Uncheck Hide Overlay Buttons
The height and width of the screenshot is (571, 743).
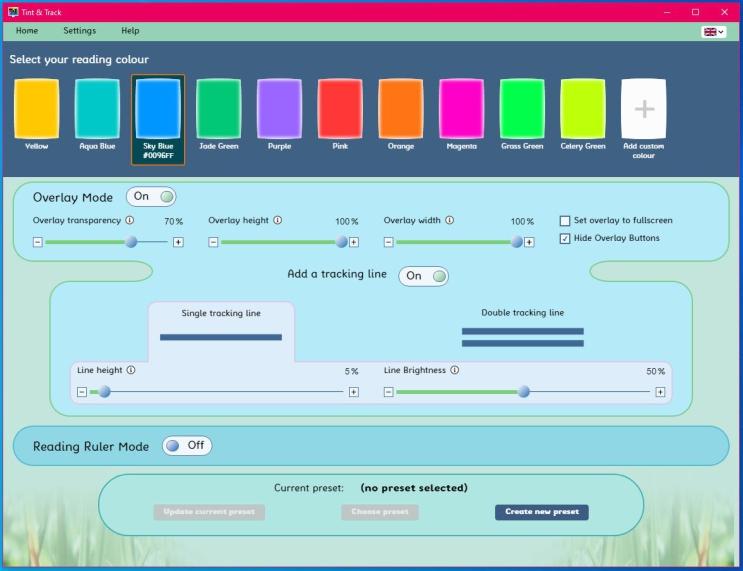565,238
